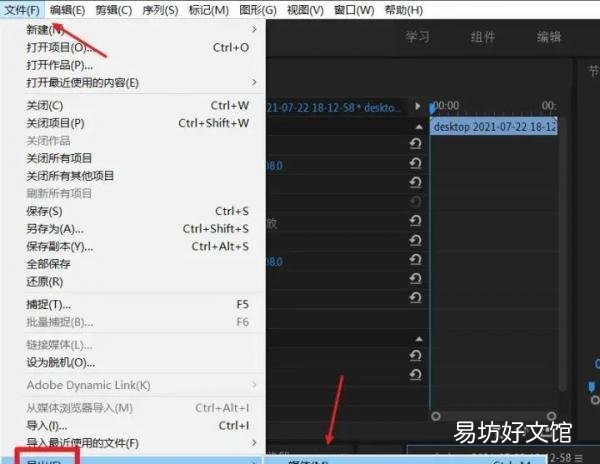Click the greyed-out disabled reset icon
This screenshot has width=600, height=464.
click(x=416, y=202)
